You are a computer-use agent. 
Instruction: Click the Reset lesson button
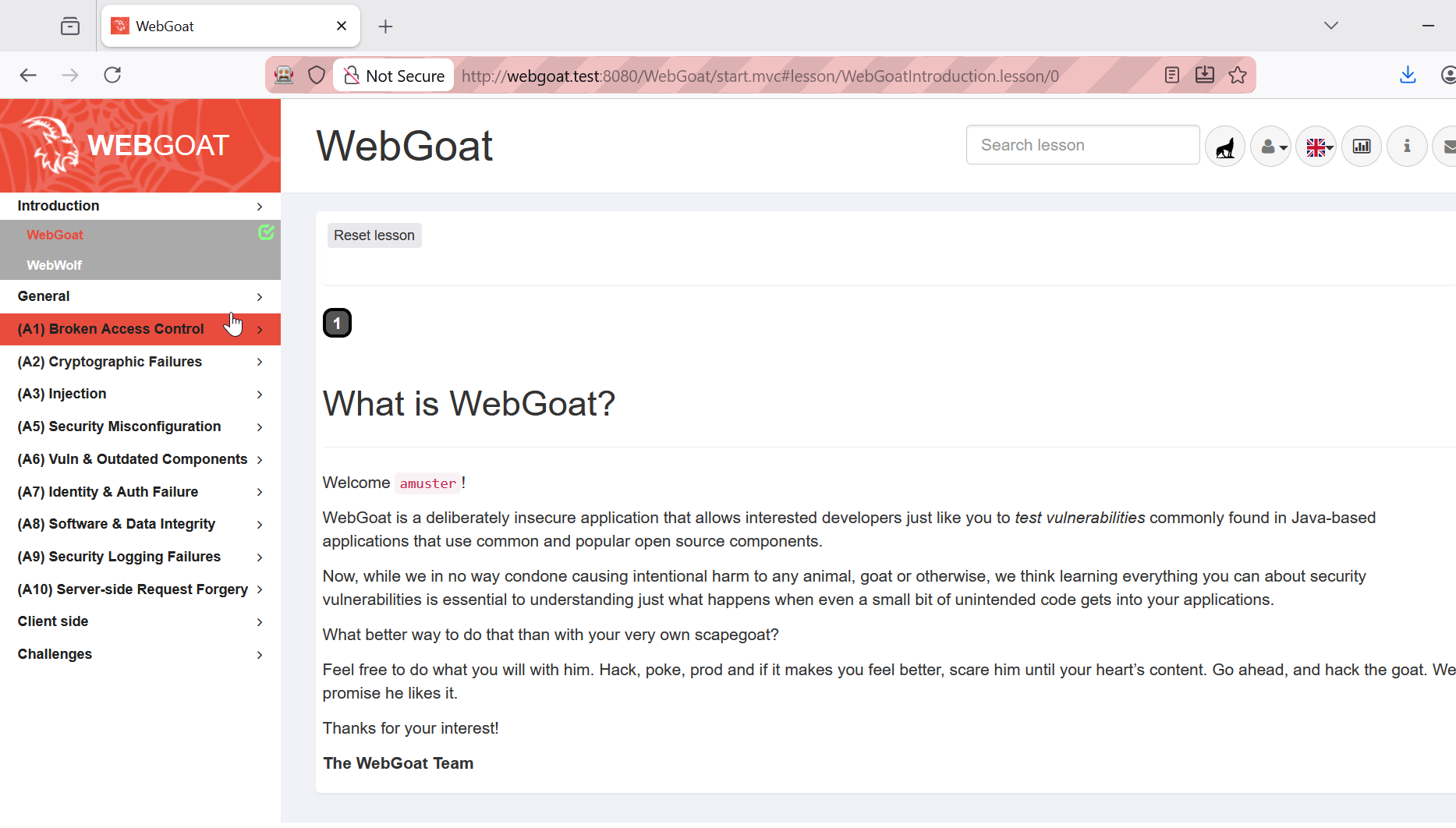(x=374, y=235)
